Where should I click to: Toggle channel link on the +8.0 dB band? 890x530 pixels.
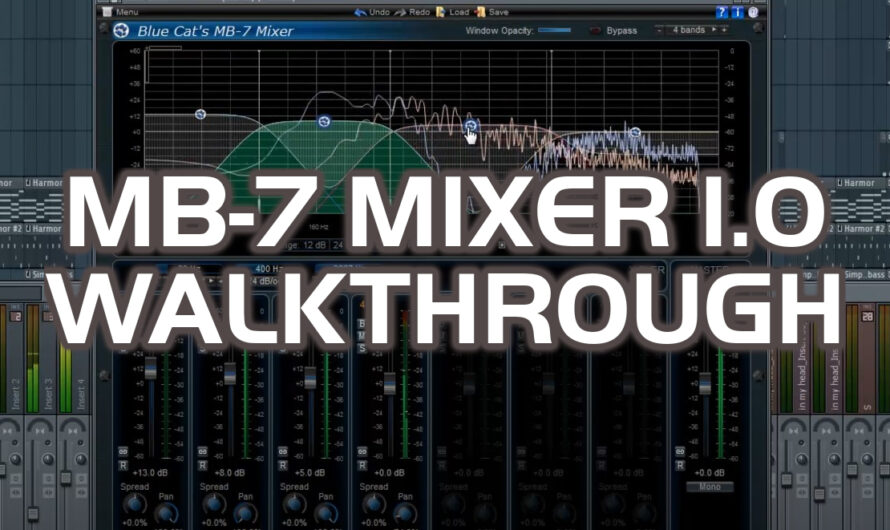click(203, 452)
